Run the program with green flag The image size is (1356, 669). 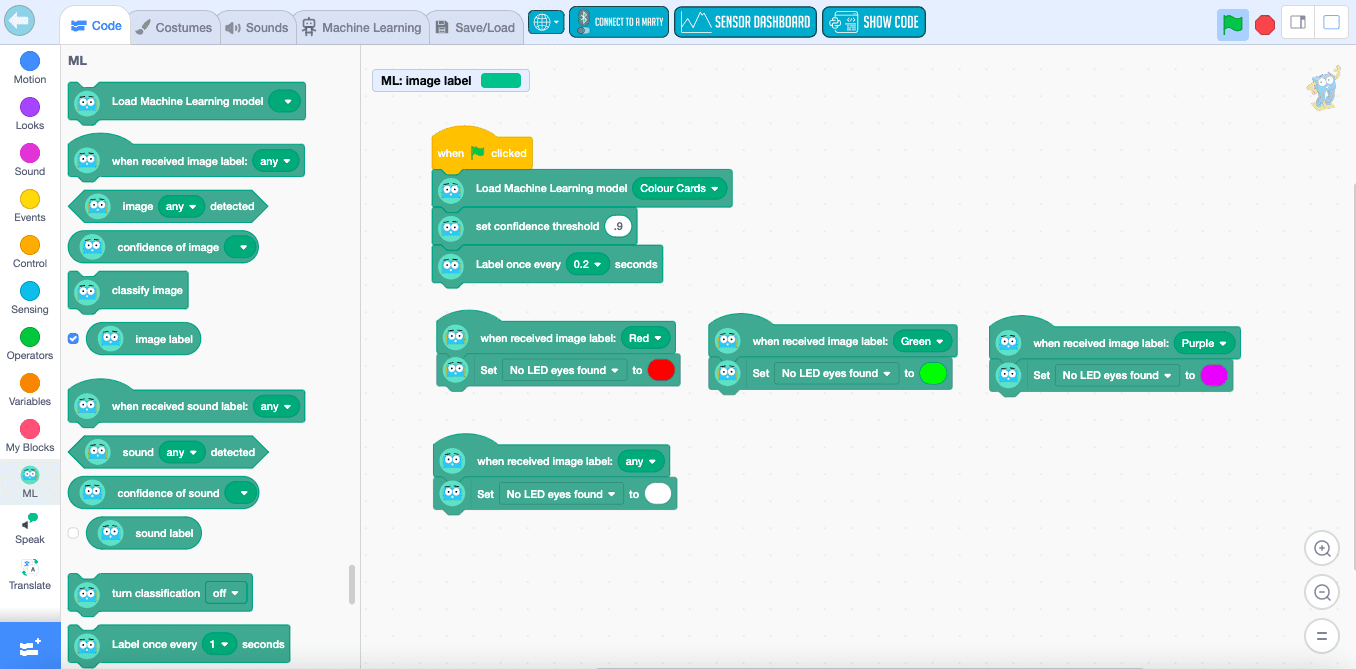[1233, 24]
